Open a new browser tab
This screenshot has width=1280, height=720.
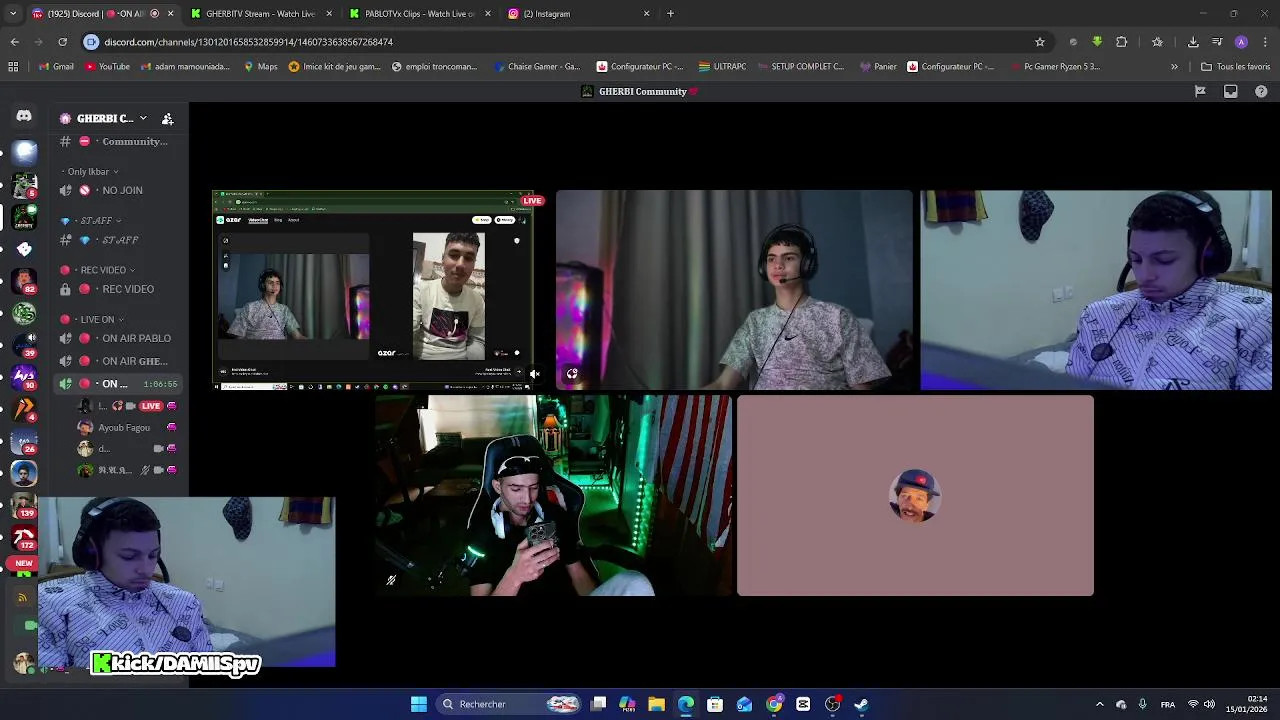[670, 14]
